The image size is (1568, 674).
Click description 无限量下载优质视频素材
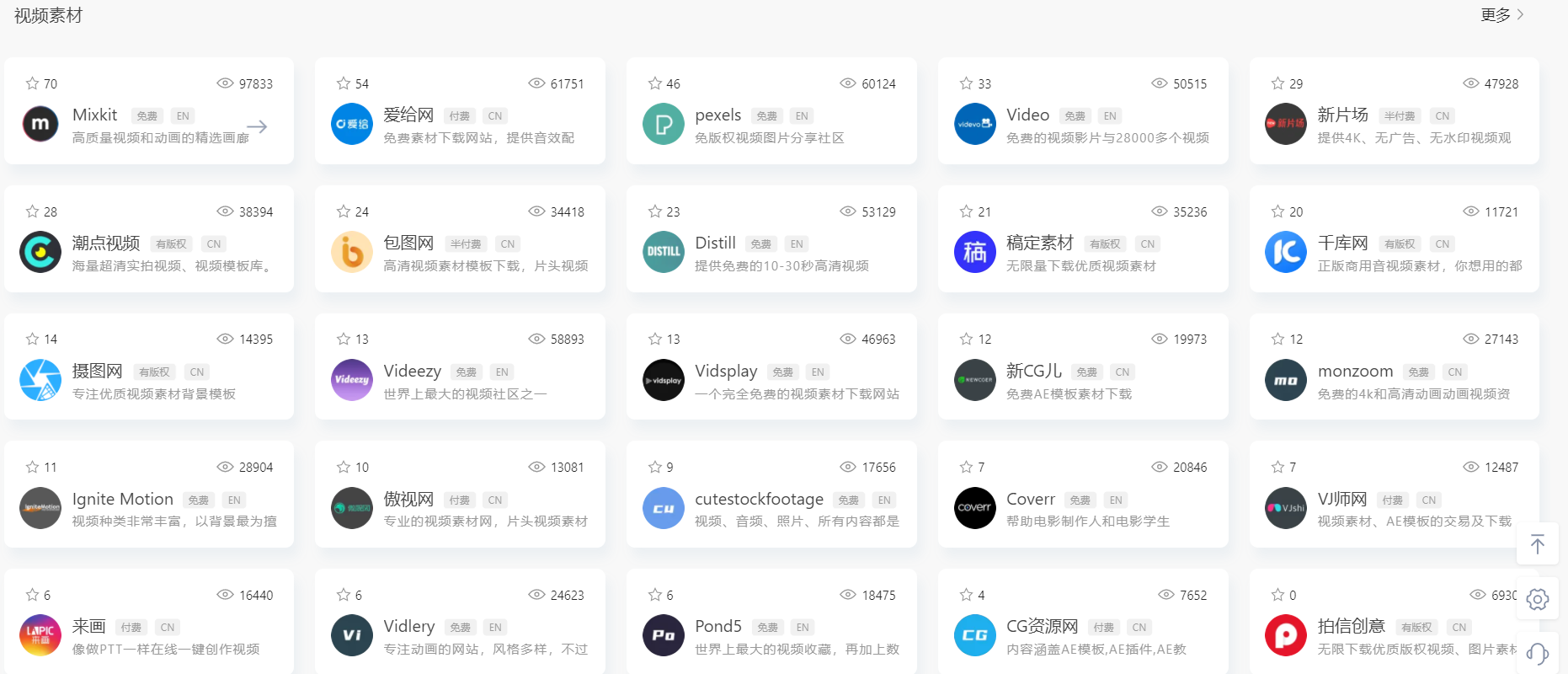1081,265
